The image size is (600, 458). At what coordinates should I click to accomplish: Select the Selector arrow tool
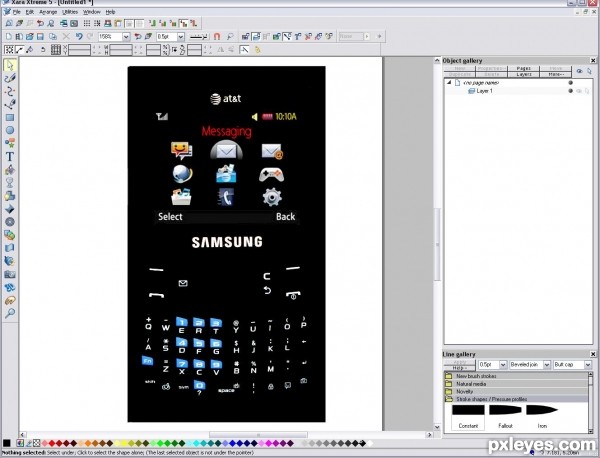point(10,65)
